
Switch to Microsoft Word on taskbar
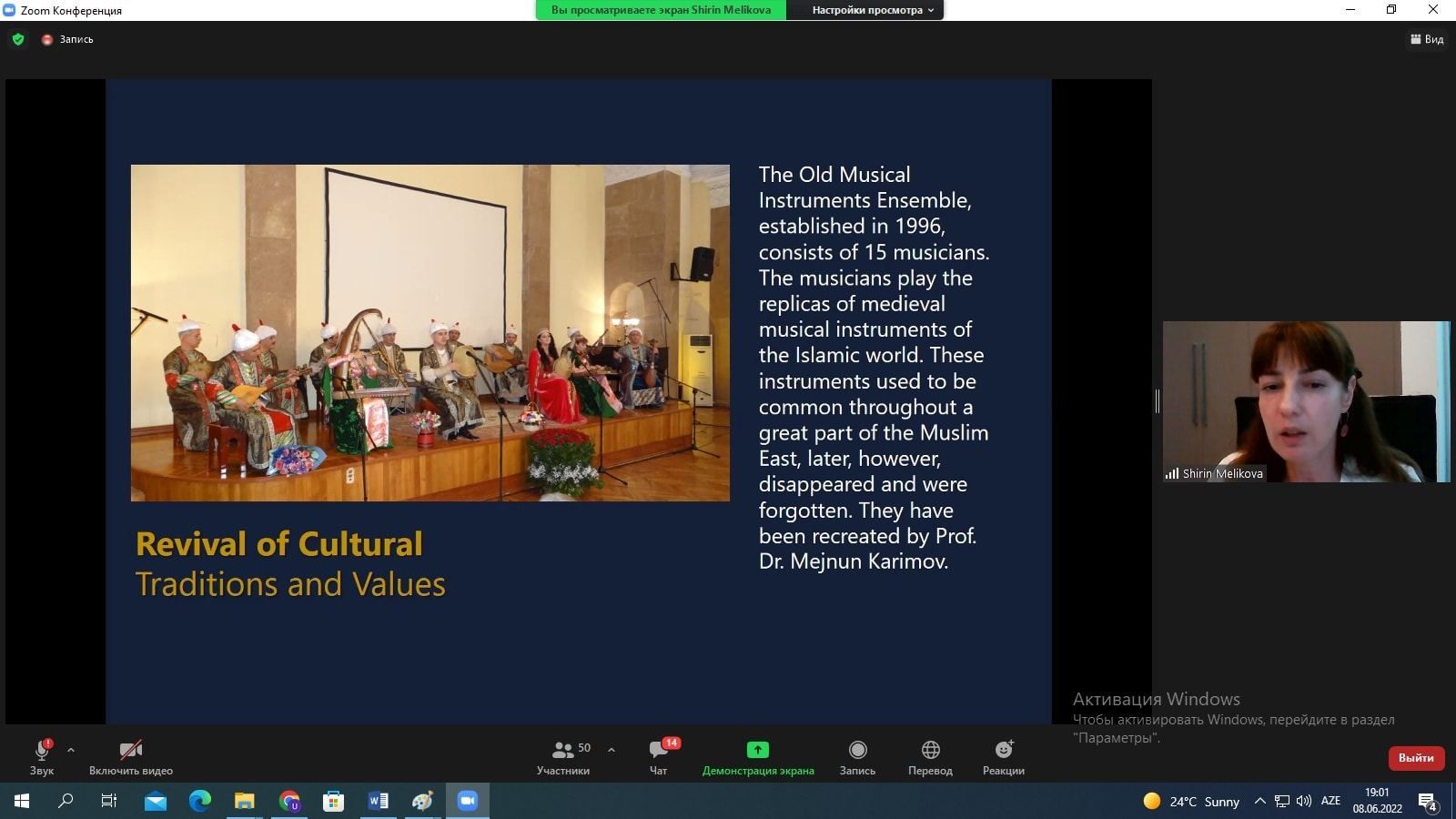point(379,801)
